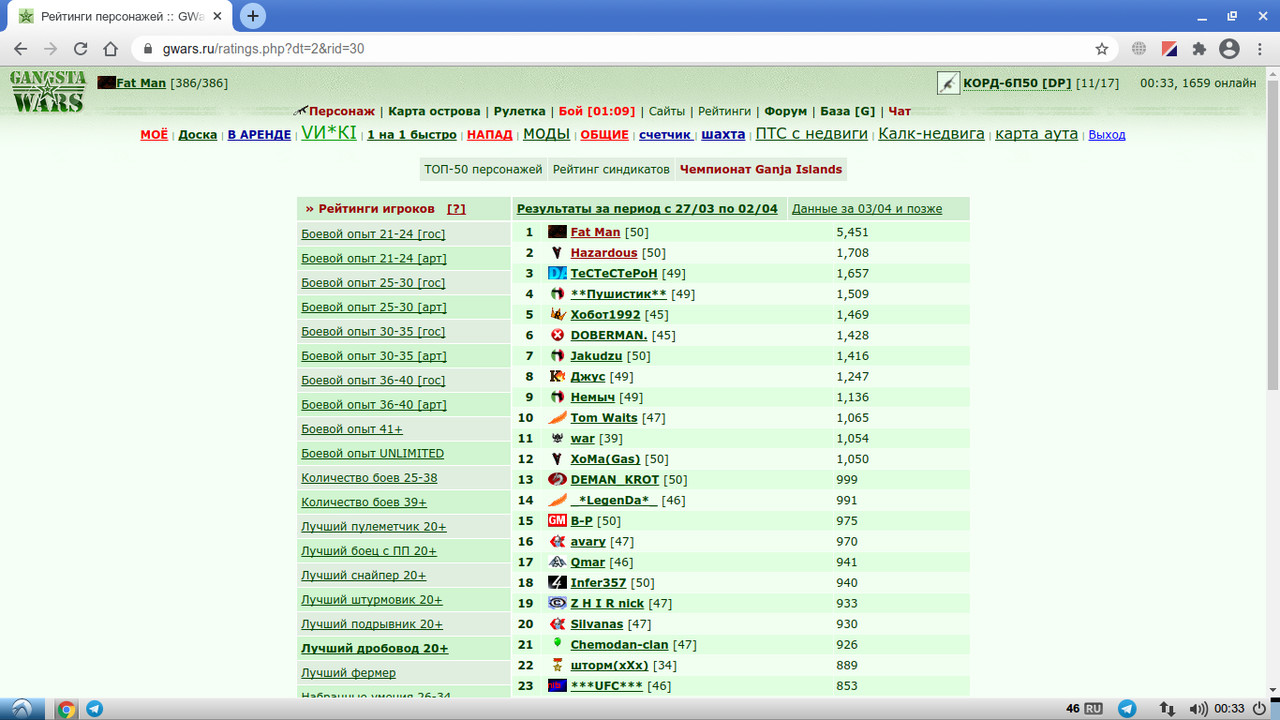Open Chrome menu three-dot button
1280x720 pixels.
pyautogui.click(x=1258, y=48)
